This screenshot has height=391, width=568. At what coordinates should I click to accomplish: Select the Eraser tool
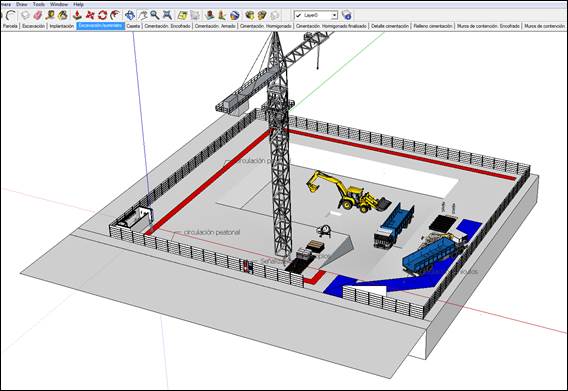[37, 15]
